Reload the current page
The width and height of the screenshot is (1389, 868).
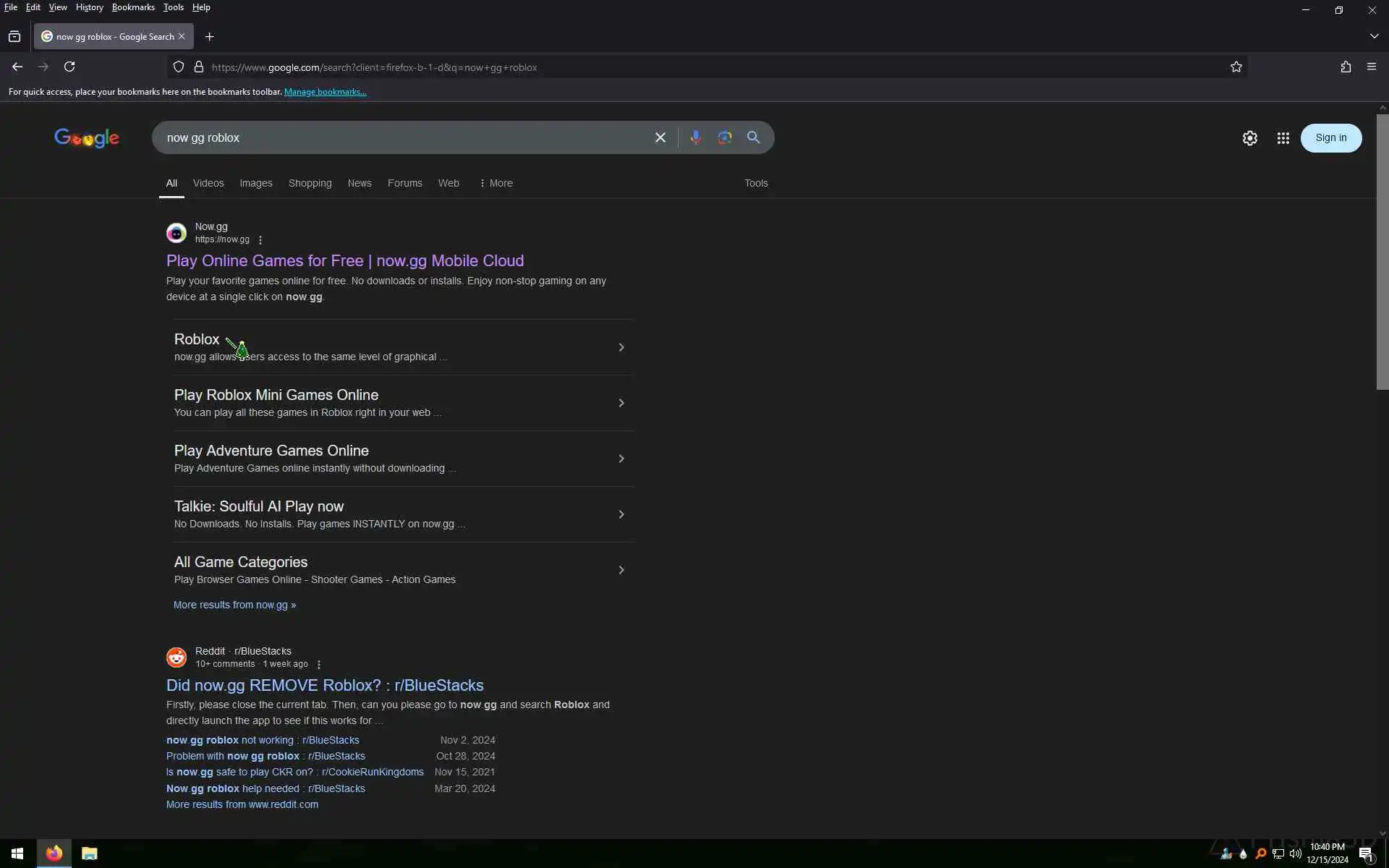pos(69,67)
